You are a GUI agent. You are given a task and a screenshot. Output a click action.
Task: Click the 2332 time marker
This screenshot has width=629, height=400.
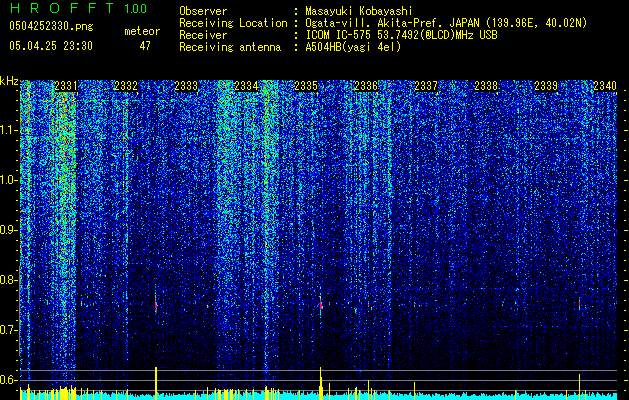126,86
